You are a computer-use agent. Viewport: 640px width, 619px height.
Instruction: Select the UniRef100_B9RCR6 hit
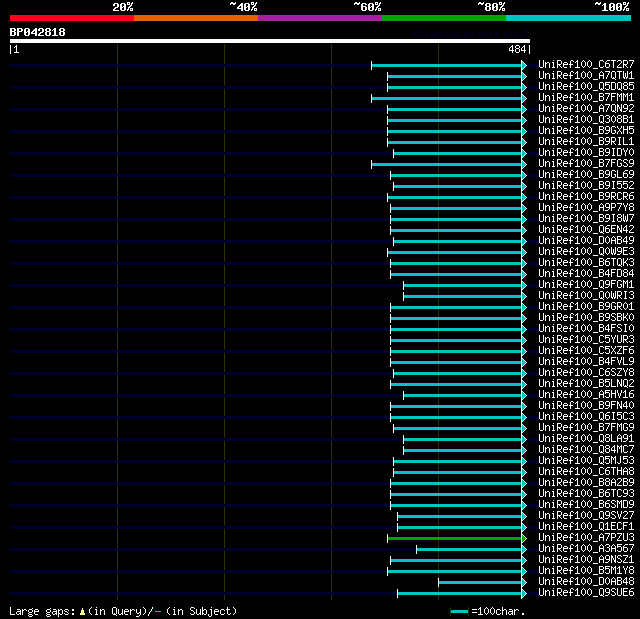click(x=586, y=197)
